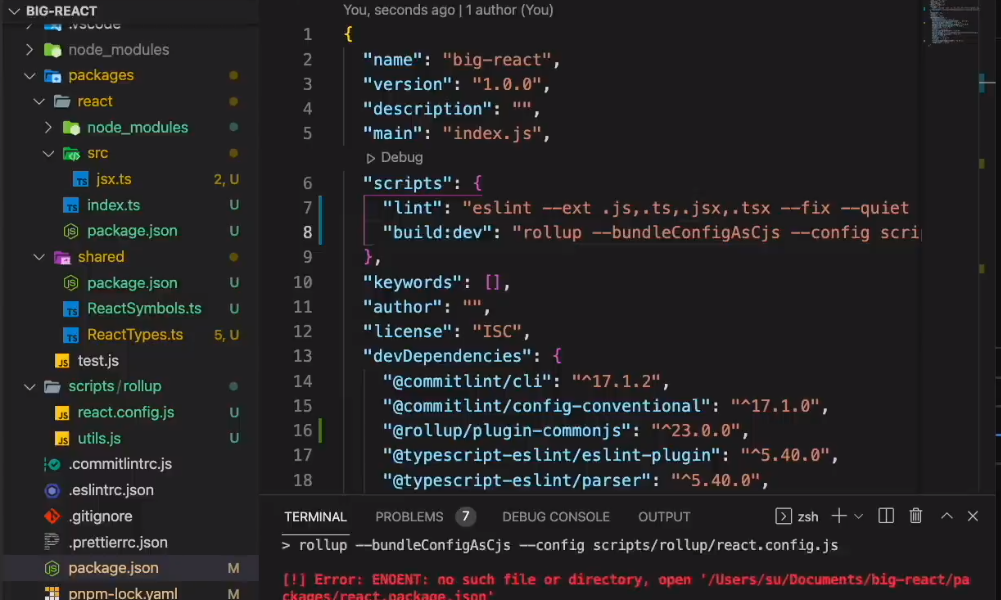Switch to the TERMINAL tab
The width and height of the screenshot is (1001, 600).
click(315, 517)
